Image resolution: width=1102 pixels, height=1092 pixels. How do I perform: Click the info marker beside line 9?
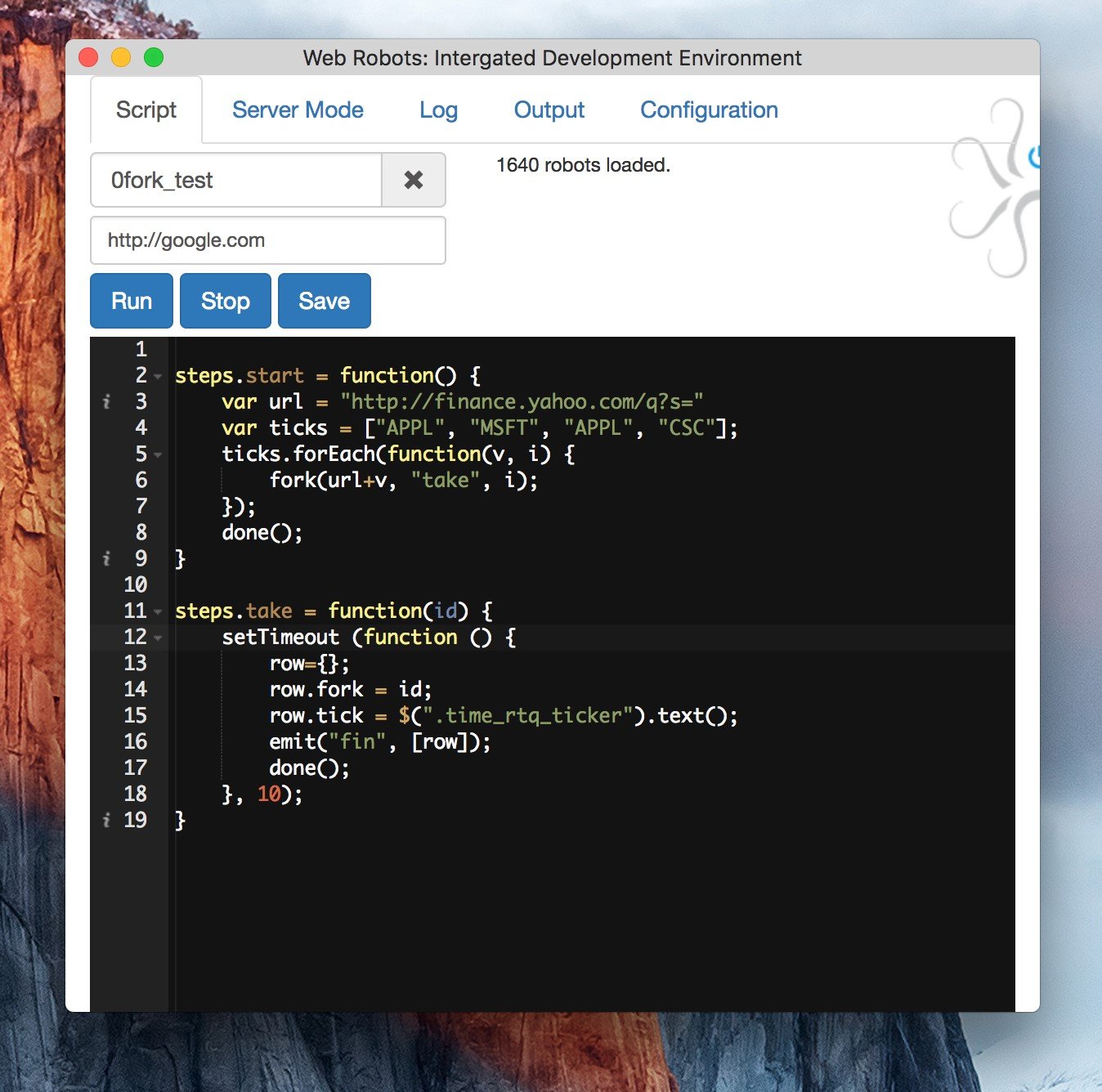click(106, 558)
